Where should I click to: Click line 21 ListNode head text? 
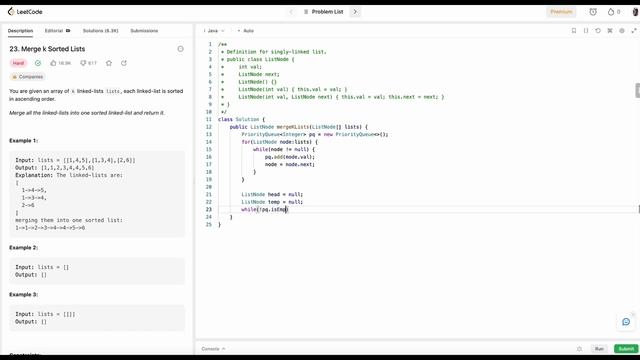272,195
